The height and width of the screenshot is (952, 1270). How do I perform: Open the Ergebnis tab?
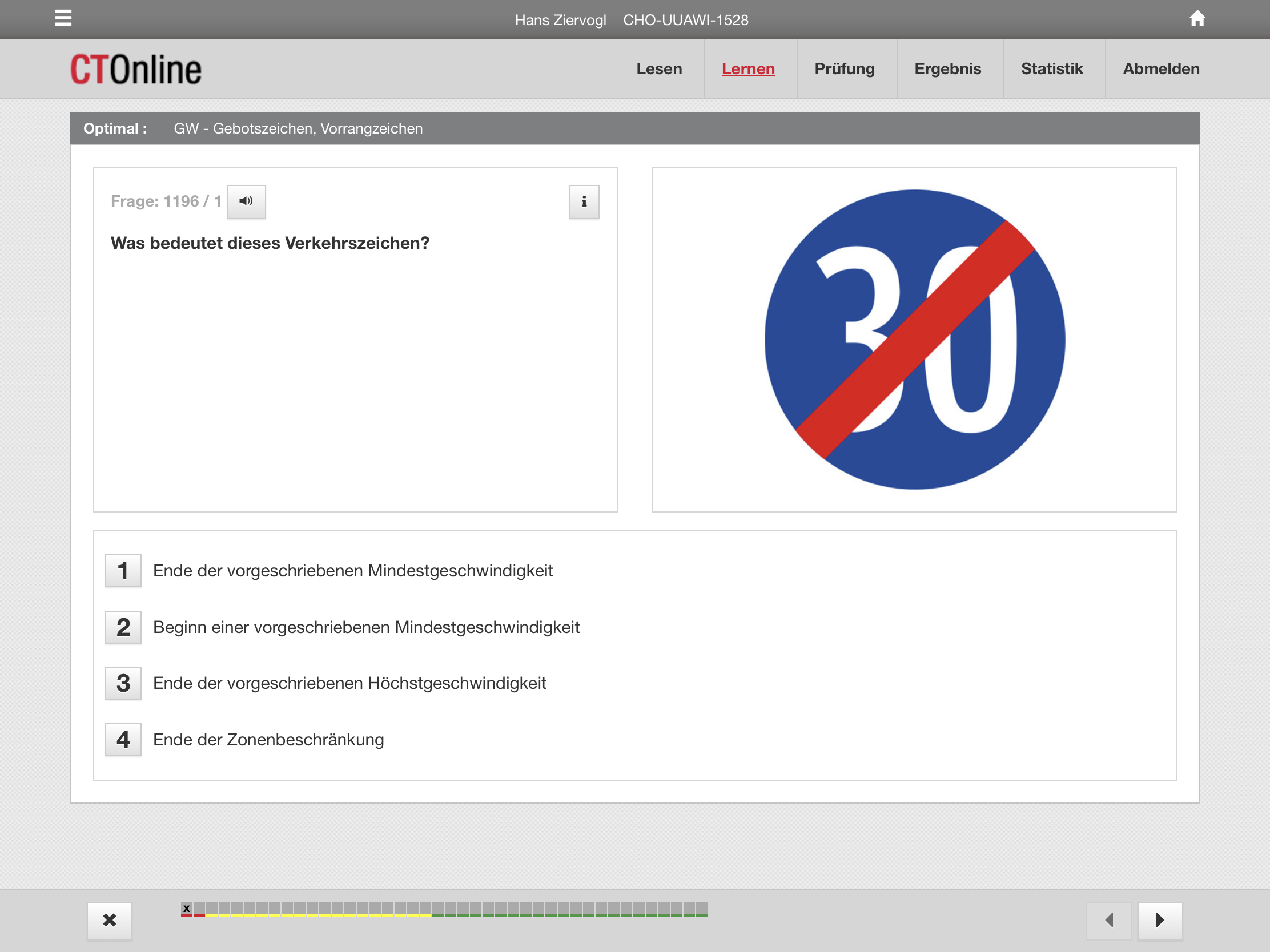click(947, 69)
